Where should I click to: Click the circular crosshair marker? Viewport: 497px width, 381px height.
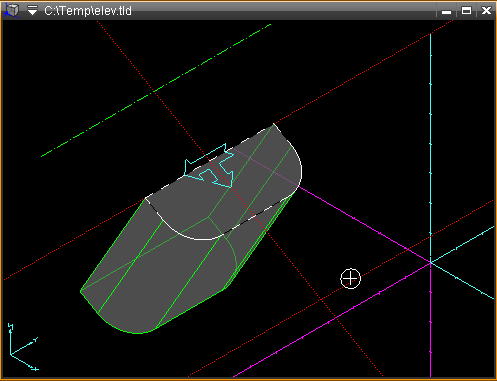(x=350, y=278)
